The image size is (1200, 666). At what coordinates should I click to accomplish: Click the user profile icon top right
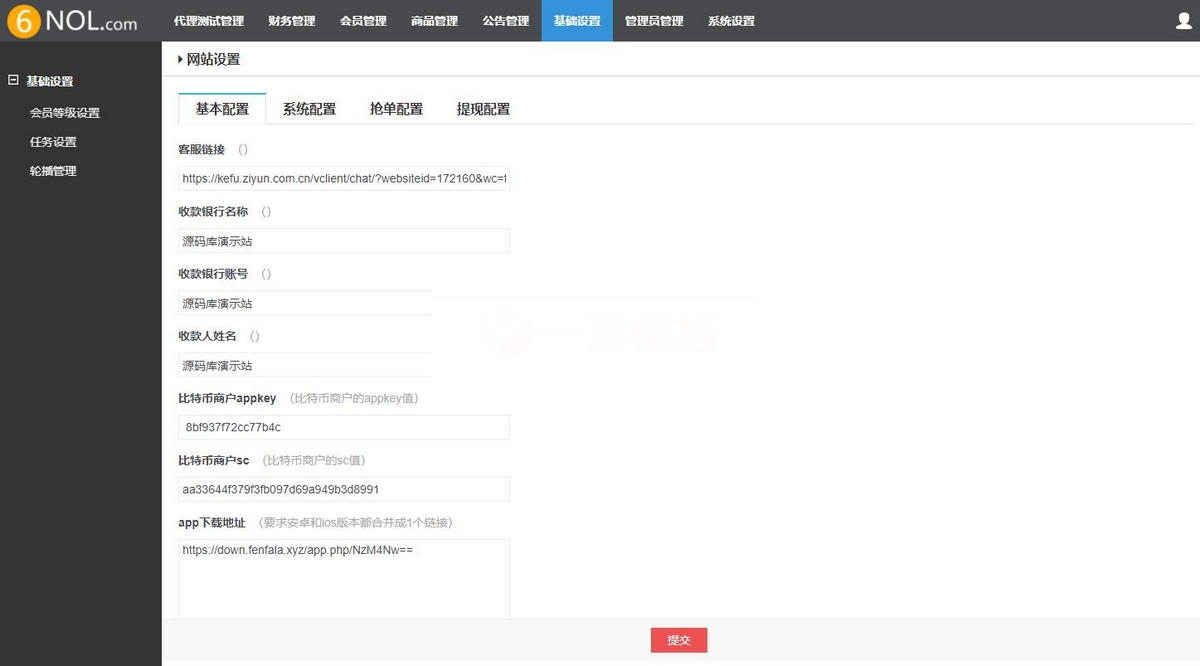[1184, 20]
